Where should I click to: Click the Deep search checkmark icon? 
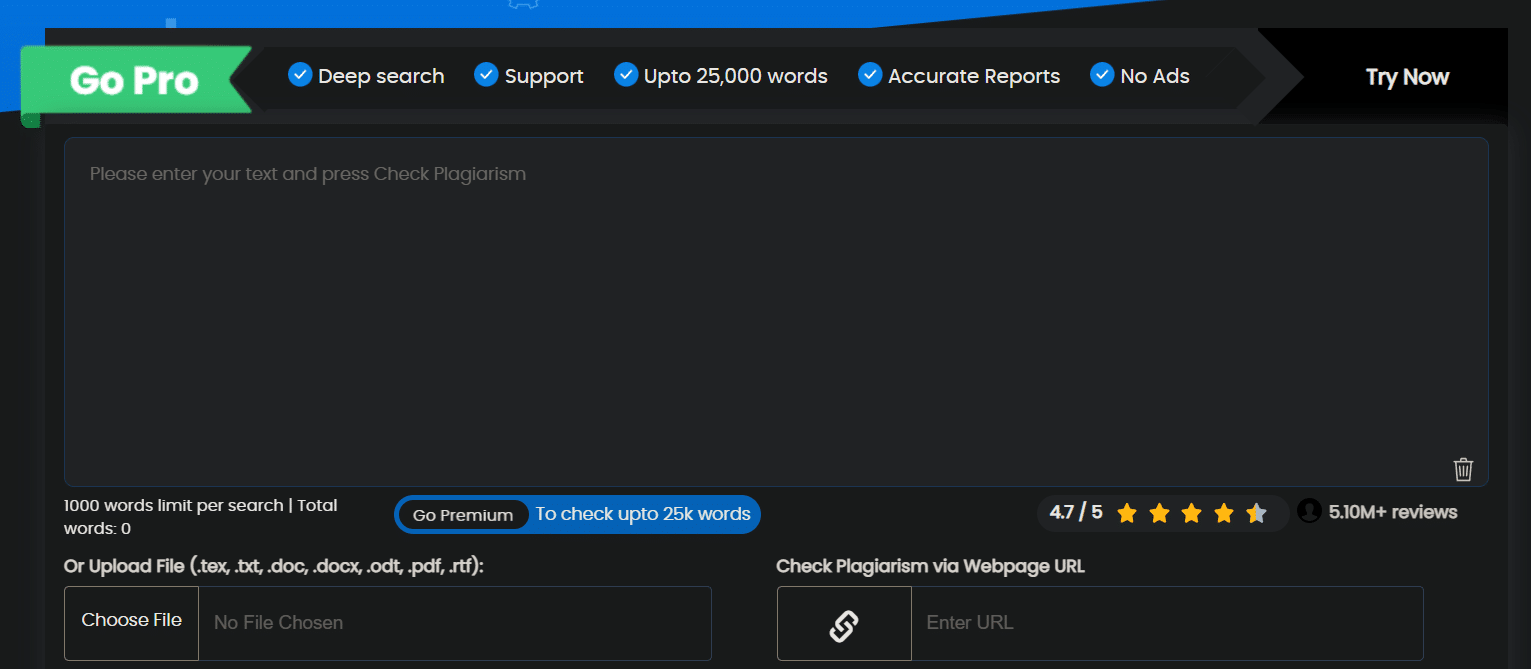pos(300,75)
